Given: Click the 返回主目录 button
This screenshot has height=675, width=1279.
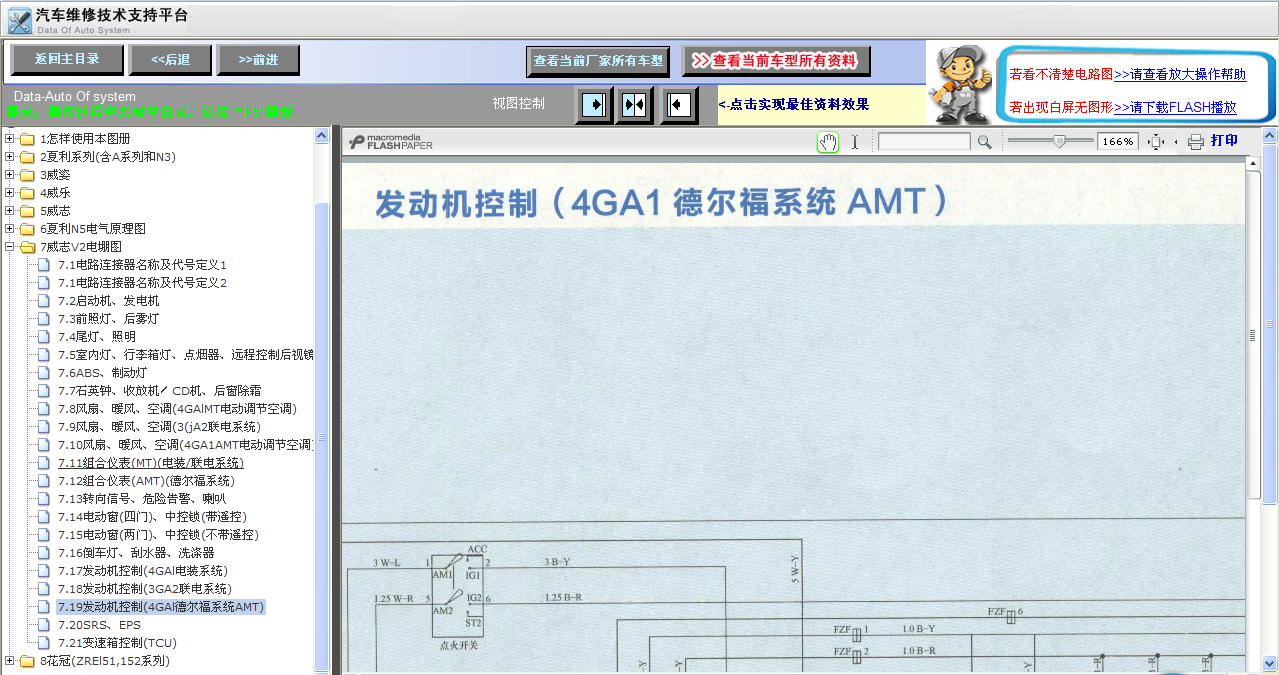Looking at the screenshot, I should [x=67, y=60].
